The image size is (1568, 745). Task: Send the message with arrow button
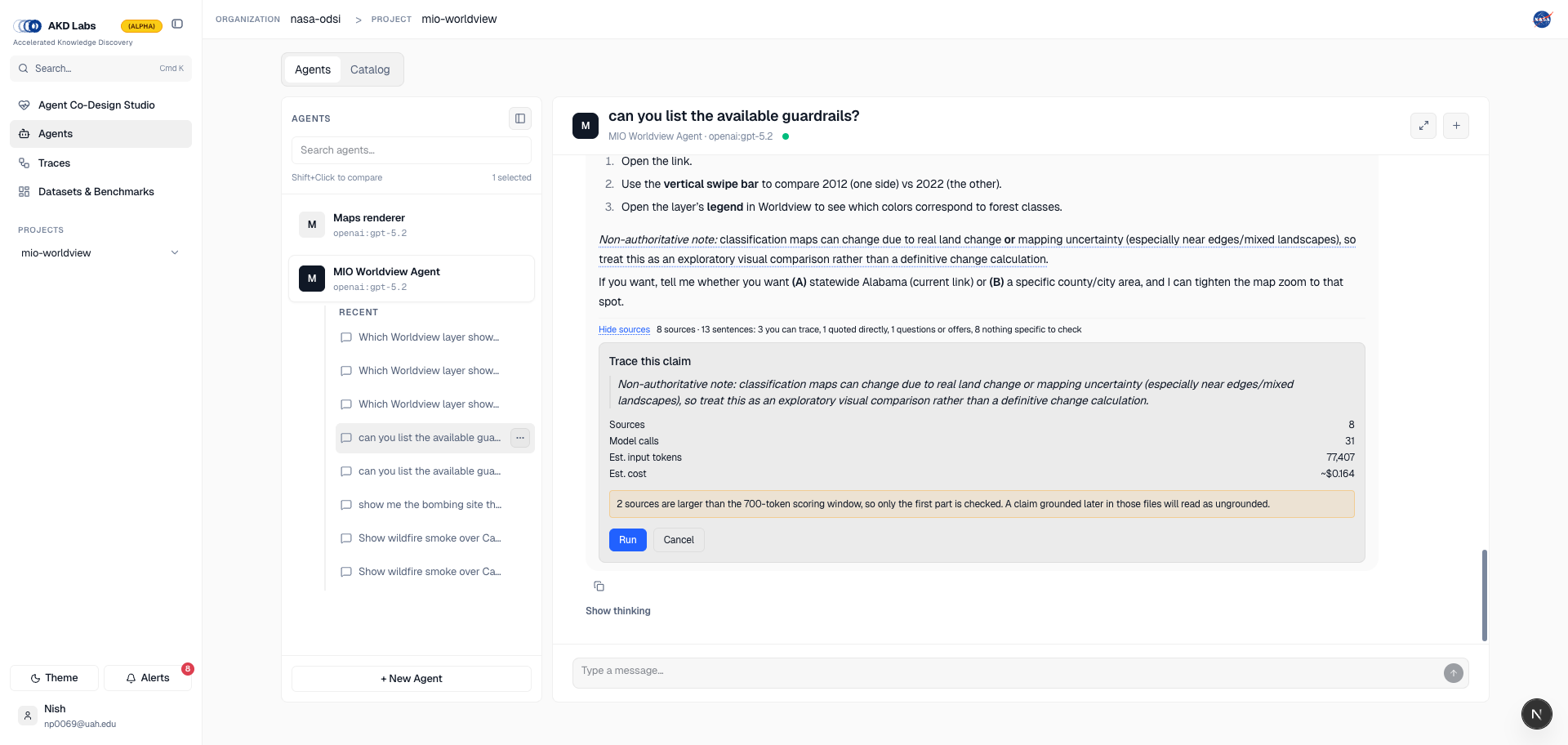(1454, 673)
